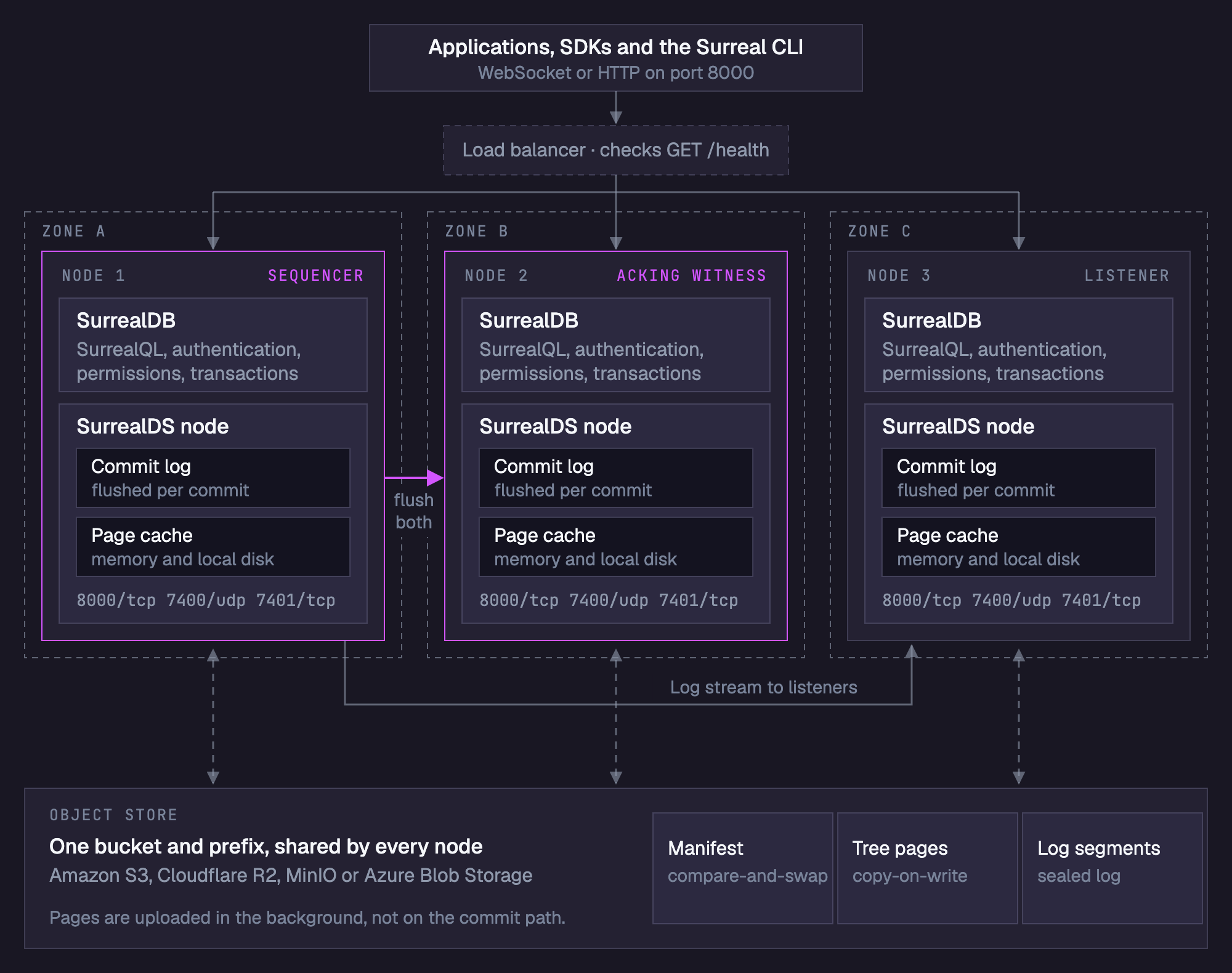This screenshot has width=1232, height=973.
Task: Click 'SurrealDS node' title in Node 1
Action: [x=152, y=426]
